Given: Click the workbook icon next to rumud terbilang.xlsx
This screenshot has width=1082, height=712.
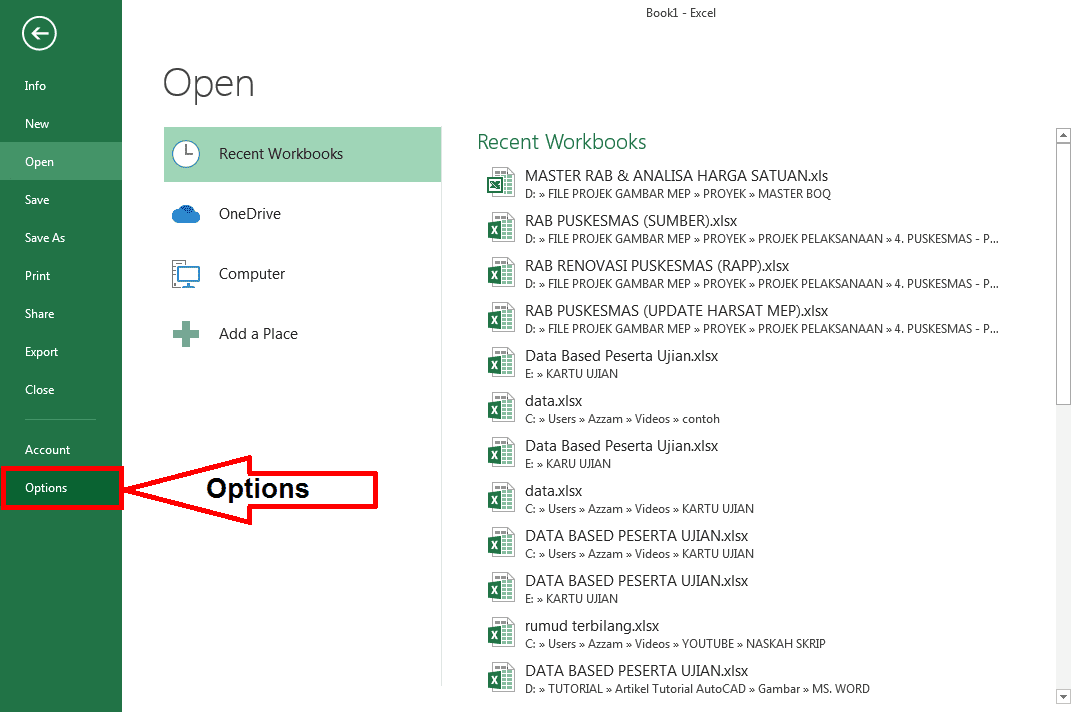Looking at the screenshot, I should click(x=501, y=632).
